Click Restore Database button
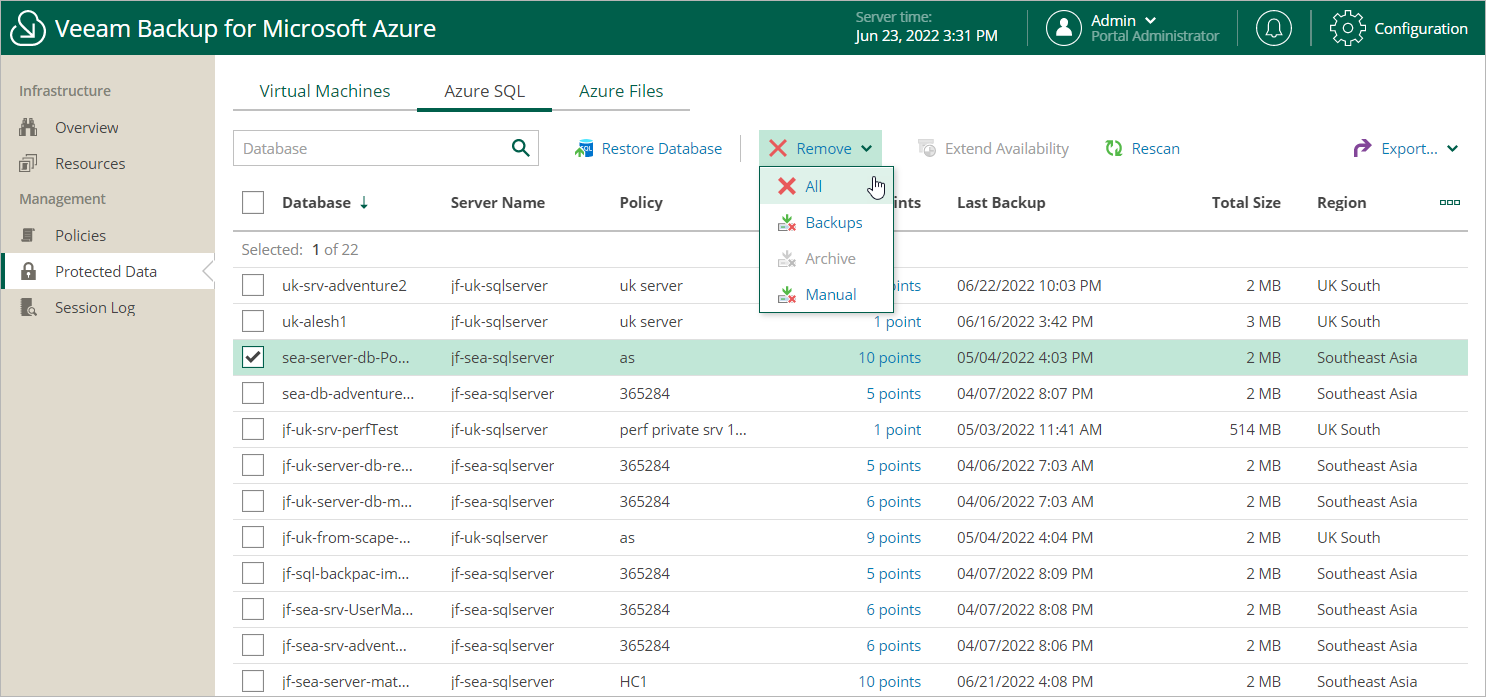Image resolution: width=1486 pixels, height=697 pixels. 648,149
